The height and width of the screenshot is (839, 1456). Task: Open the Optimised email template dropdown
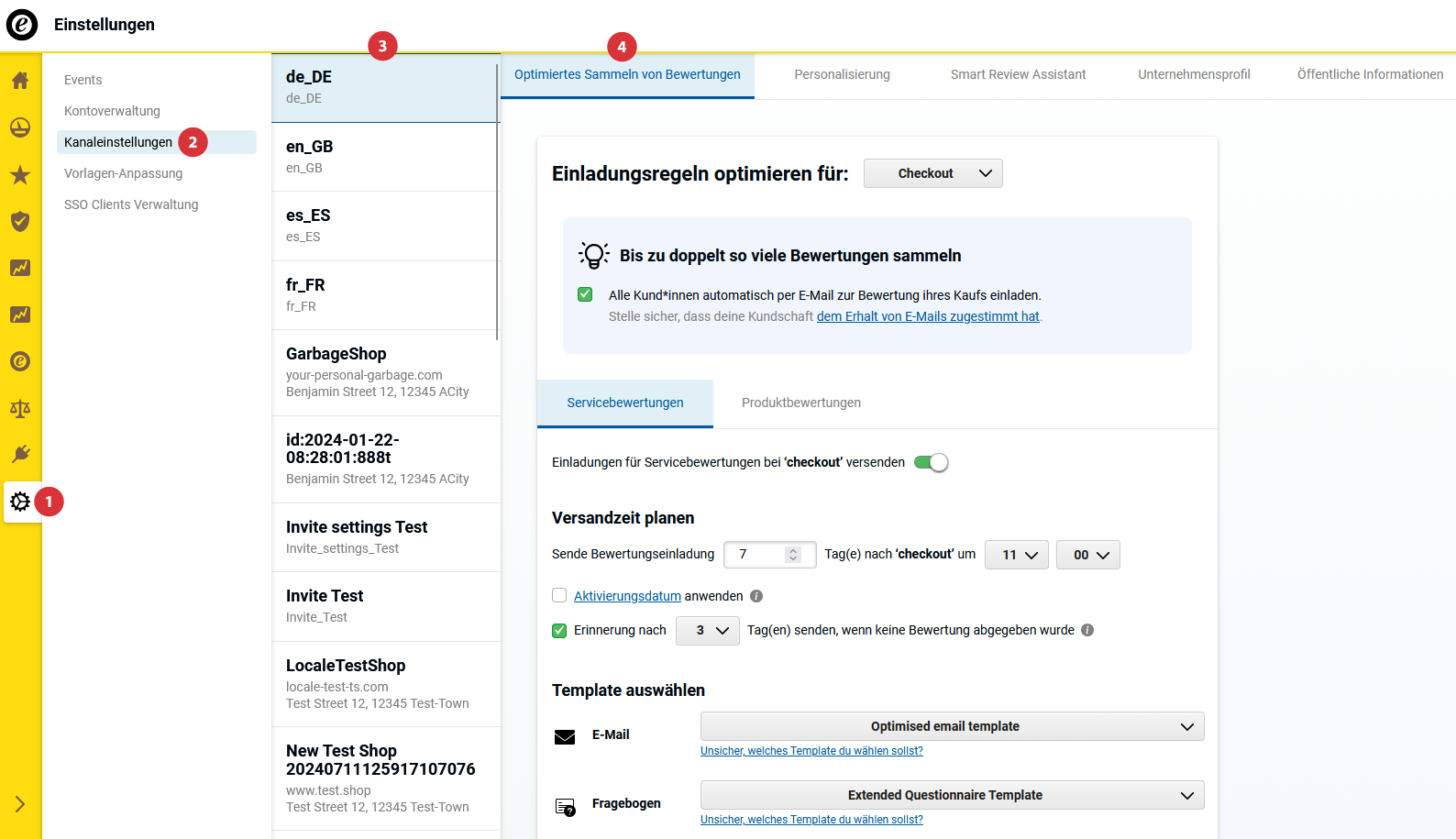point(952,726)
